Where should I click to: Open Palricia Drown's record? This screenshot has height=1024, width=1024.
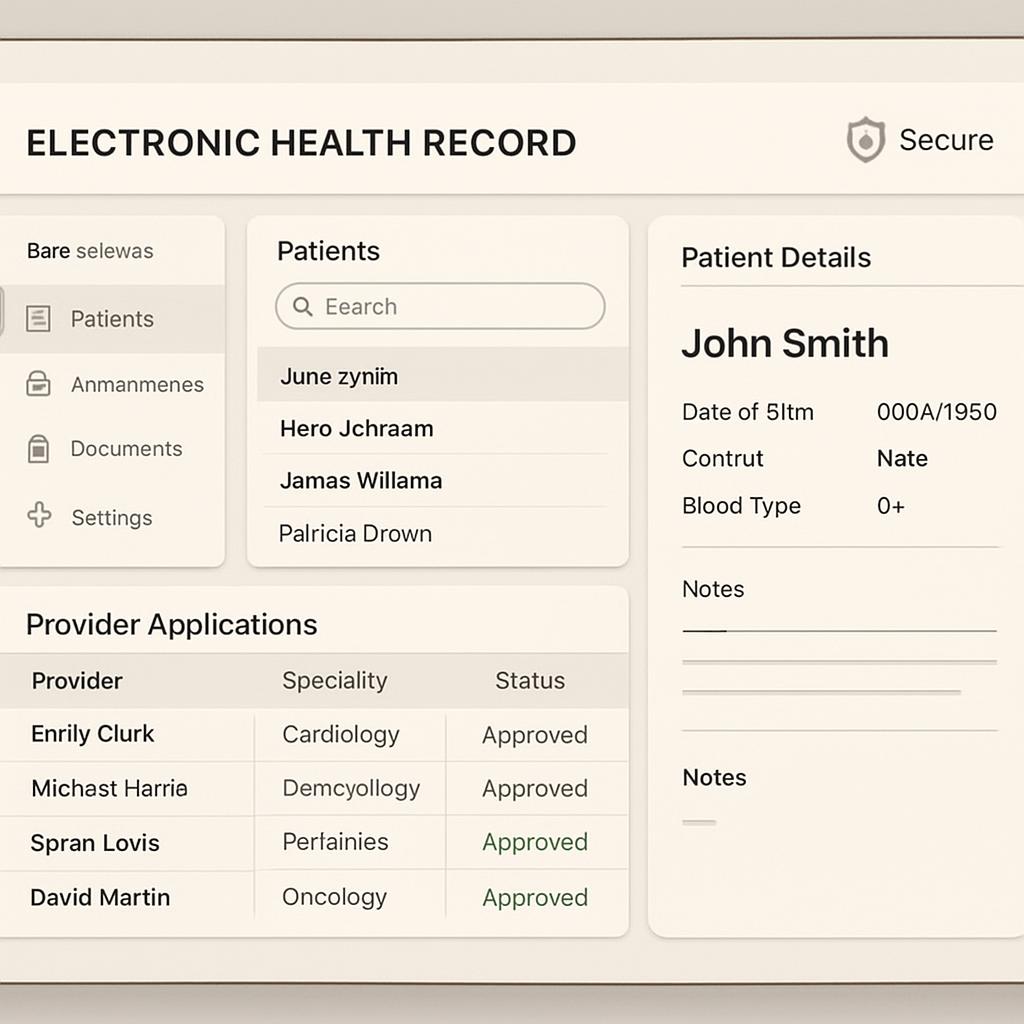(355, 533)
